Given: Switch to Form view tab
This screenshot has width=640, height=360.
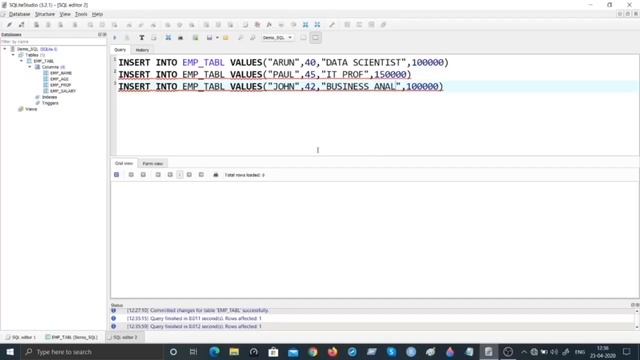Looking at the screenshot, I should (153, 163).
